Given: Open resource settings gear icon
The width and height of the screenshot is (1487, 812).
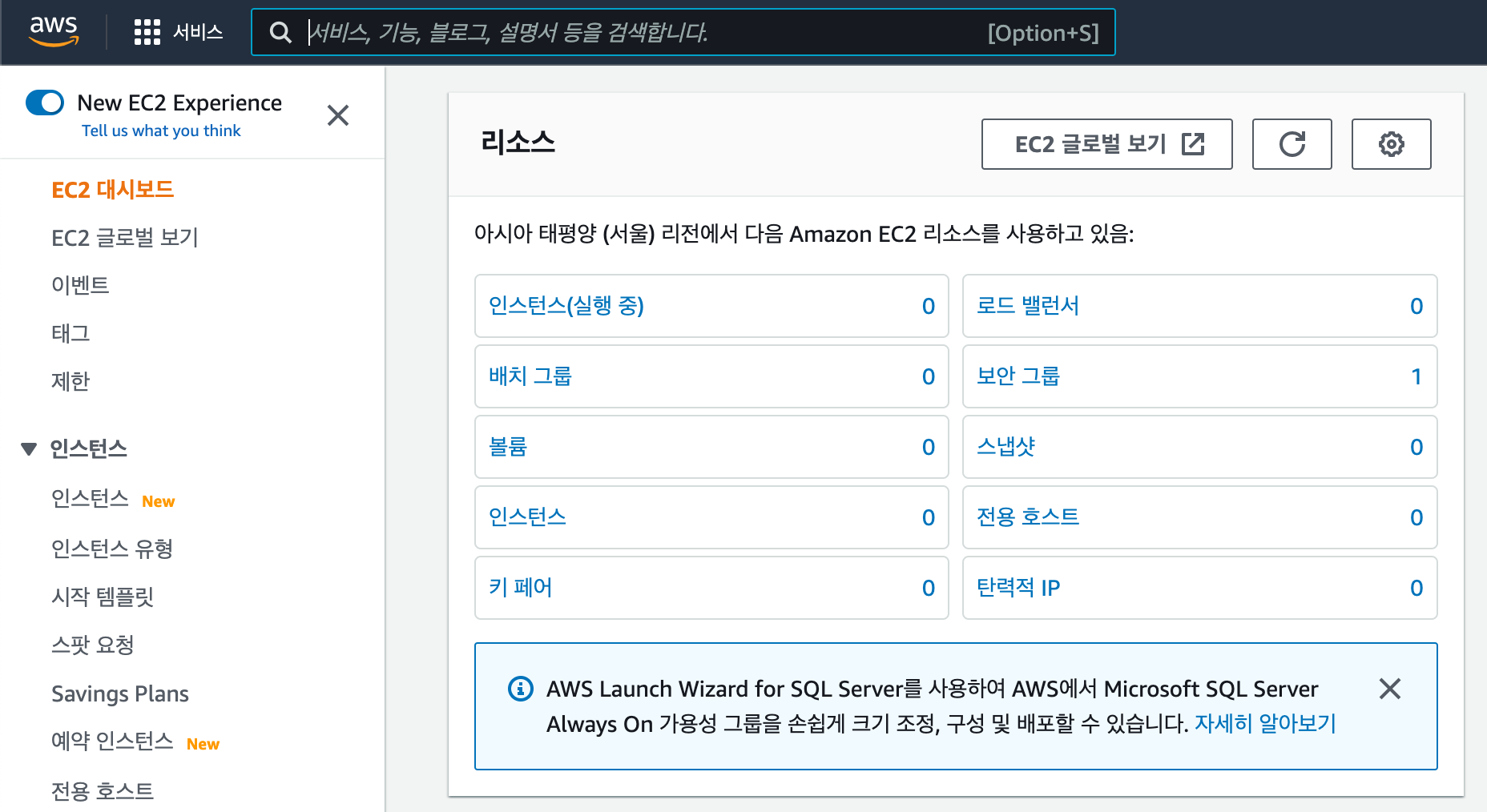Looking at the screenshot, I should click(1392, 144).
